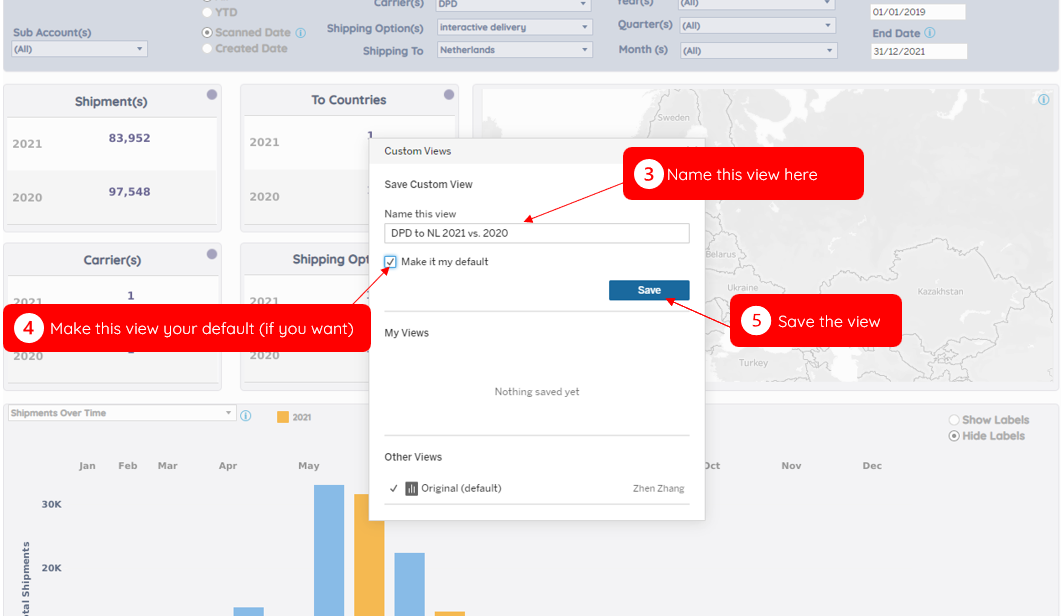Click the Jan month axis label
Viewport: 1064px width, 616px height.
(x=87, y=466)
